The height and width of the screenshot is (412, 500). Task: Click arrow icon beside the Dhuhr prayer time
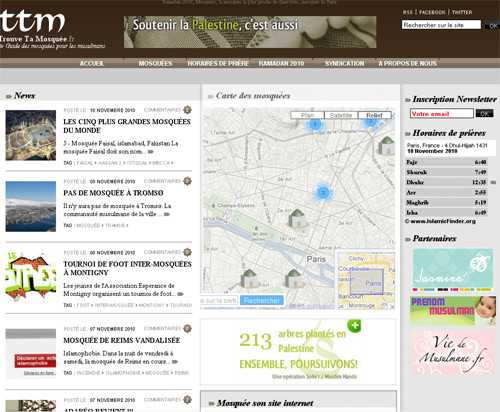click(494, 182)
